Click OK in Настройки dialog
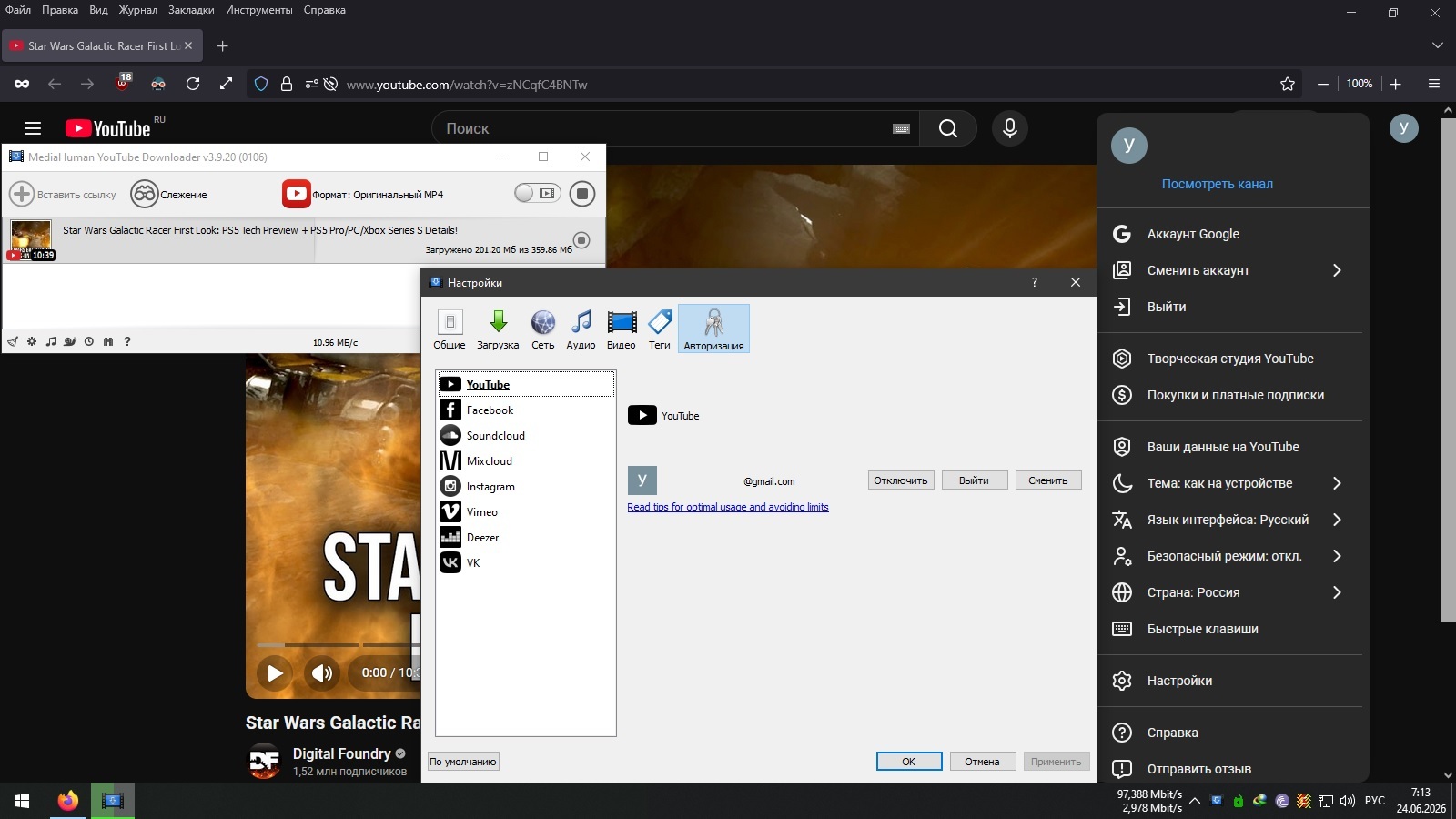1456x819 pixels. tap(909, 762)
